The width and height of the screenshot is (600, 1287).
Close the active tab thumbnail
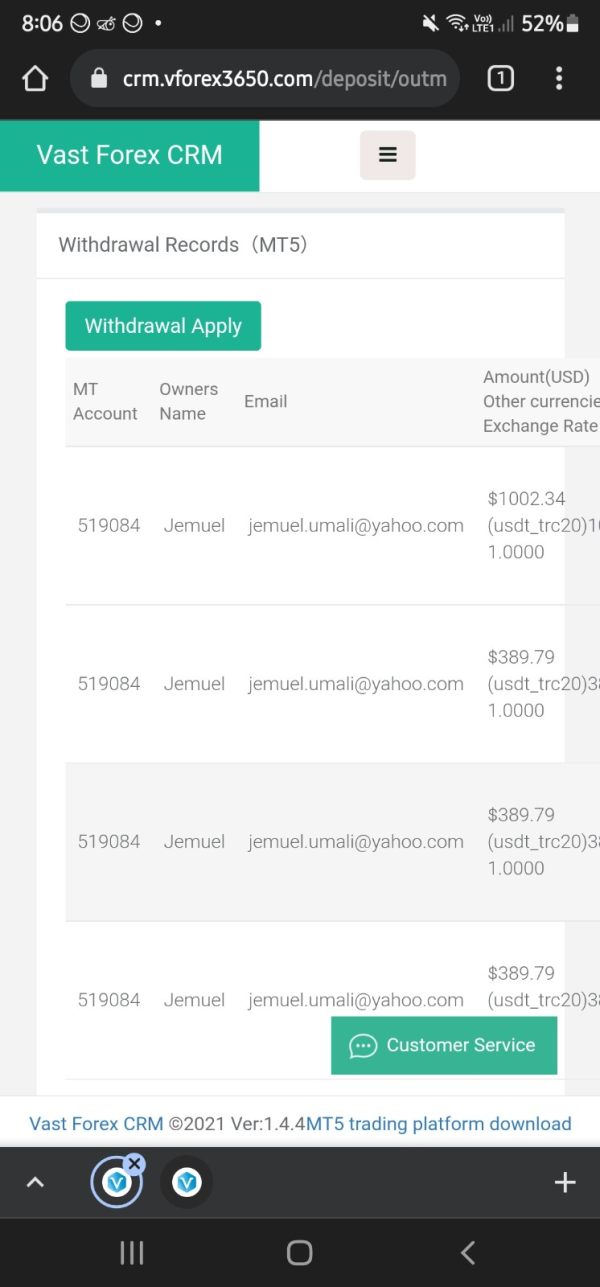pos(135,1164)
